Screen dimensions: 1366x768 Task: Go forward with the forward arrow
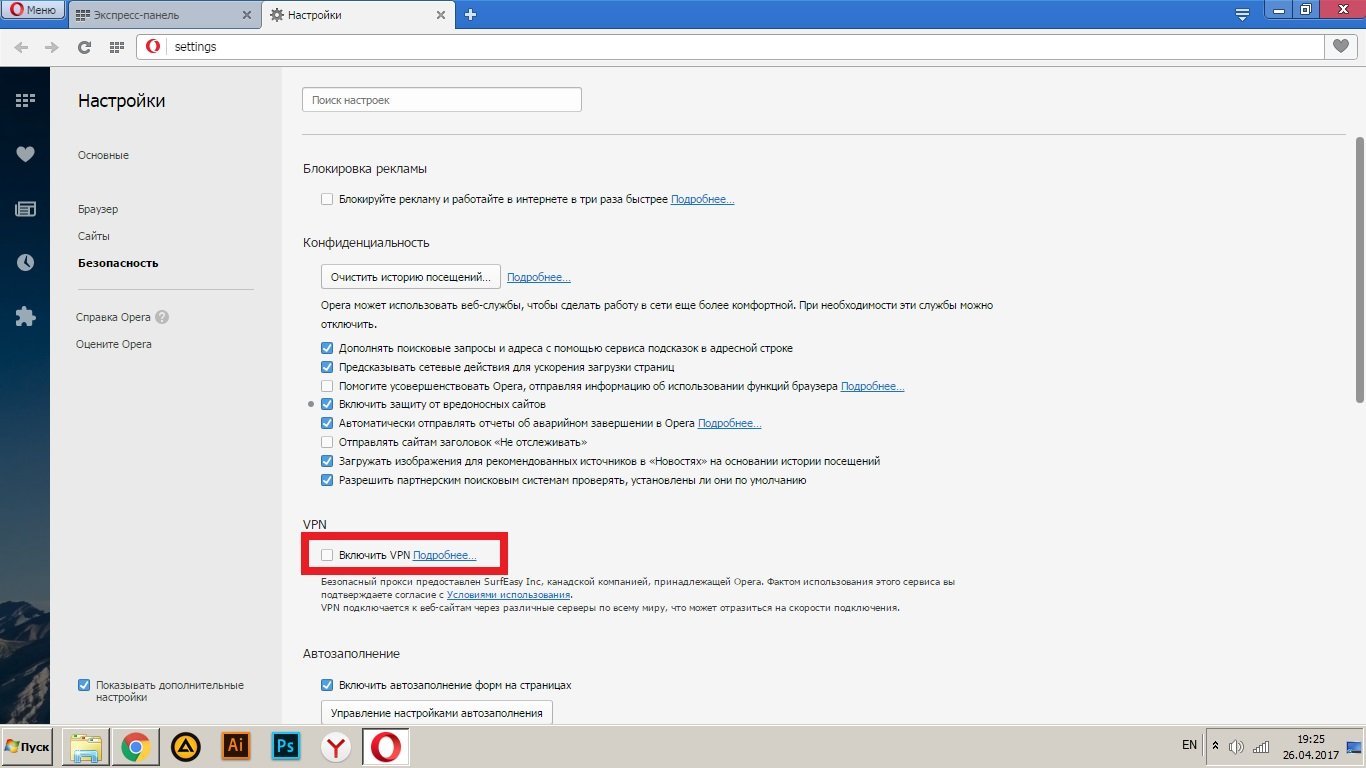[52, 47]
